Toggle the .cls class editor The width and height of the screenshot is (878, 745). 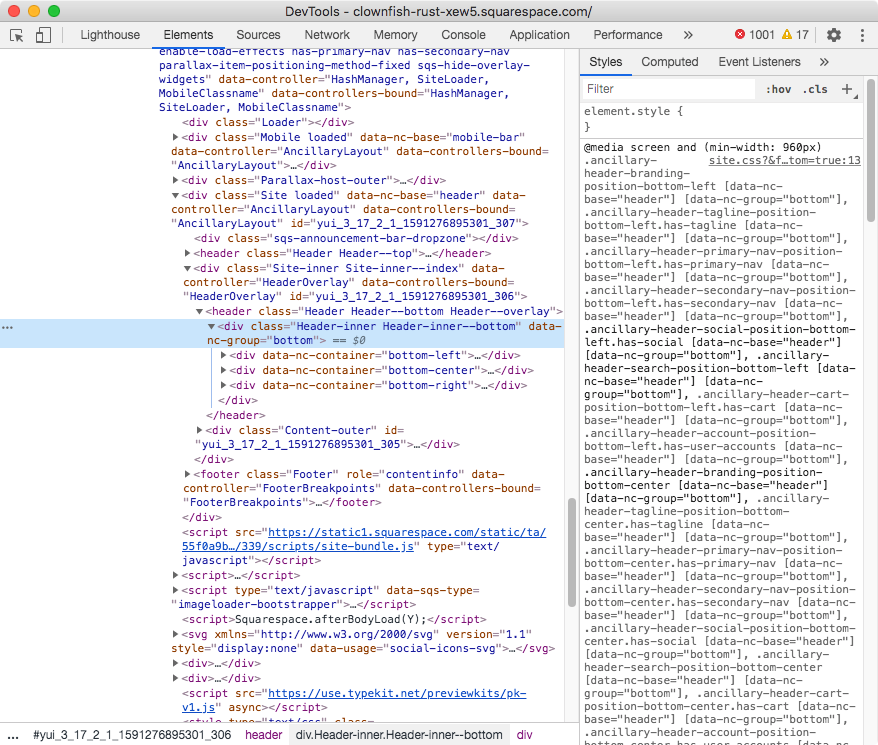coord(815,89)
